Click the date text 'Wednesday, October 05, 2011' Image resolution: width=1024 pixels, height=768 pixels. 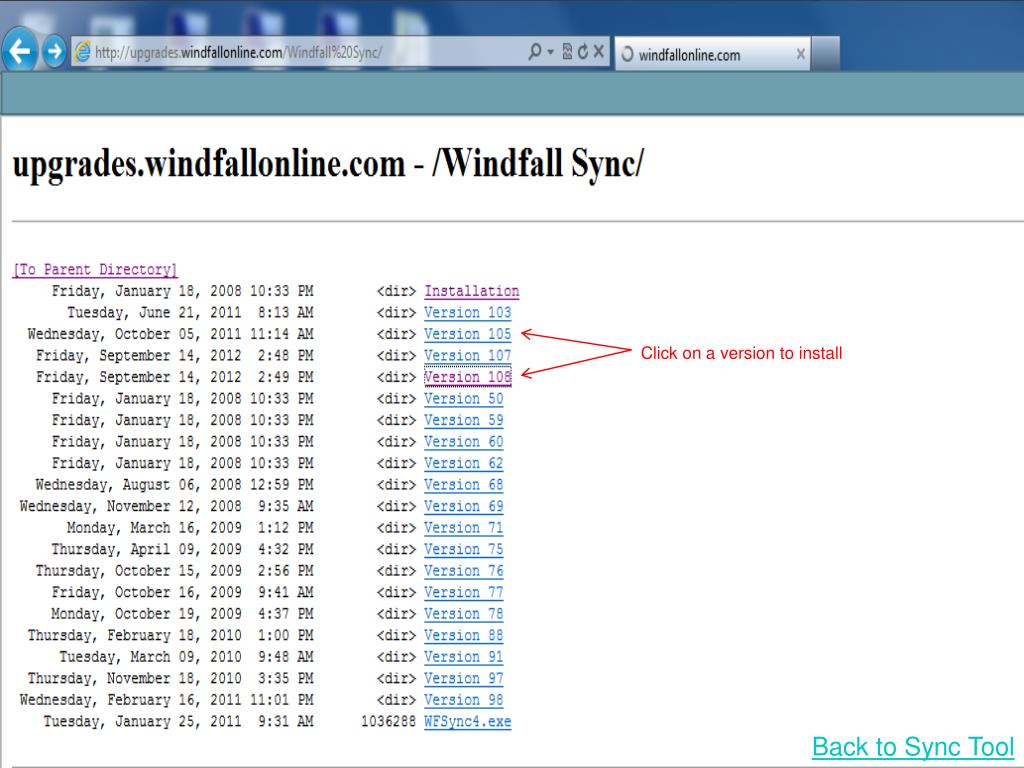pos(135,334)
